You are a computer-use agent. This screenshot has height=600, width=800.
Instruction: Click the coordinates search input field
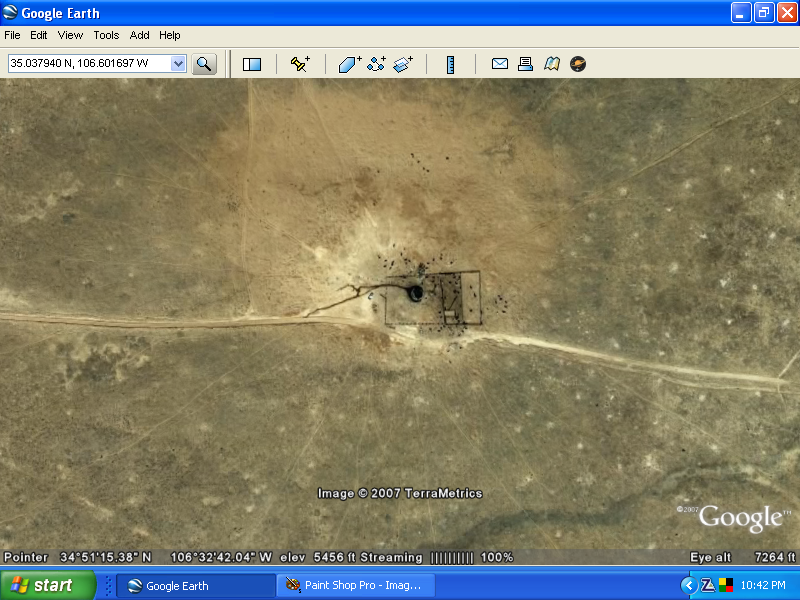[x=90, y=64]
